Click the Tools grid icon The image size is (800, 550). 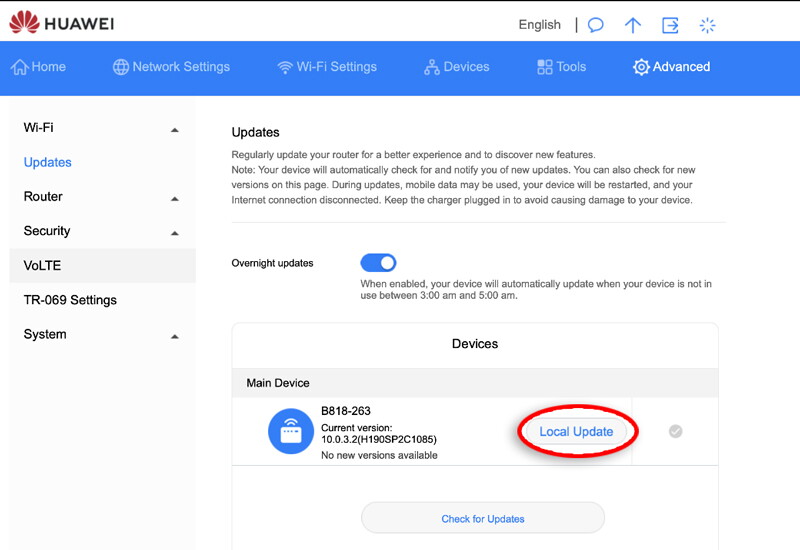[544, 67]
